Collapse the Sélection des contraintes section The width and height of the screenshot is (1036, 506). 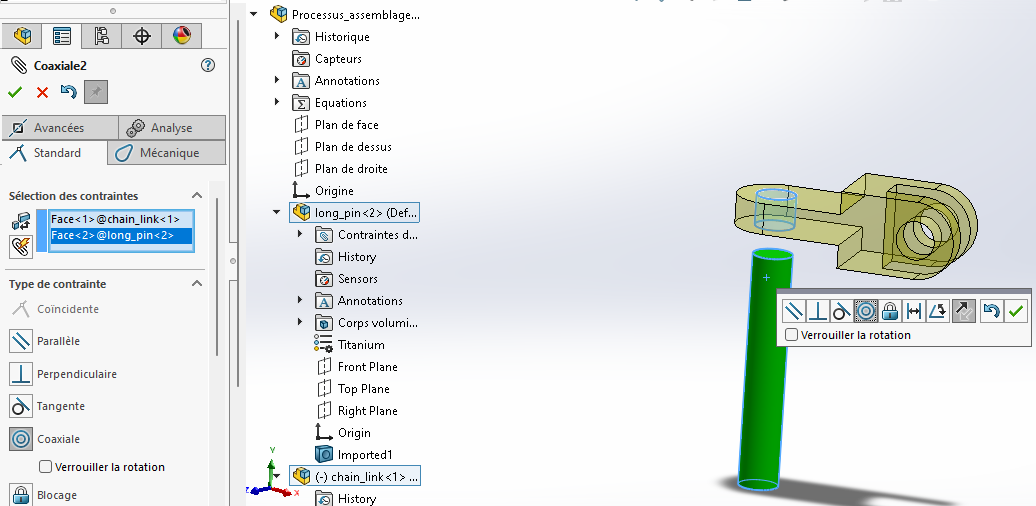[197, 196]
